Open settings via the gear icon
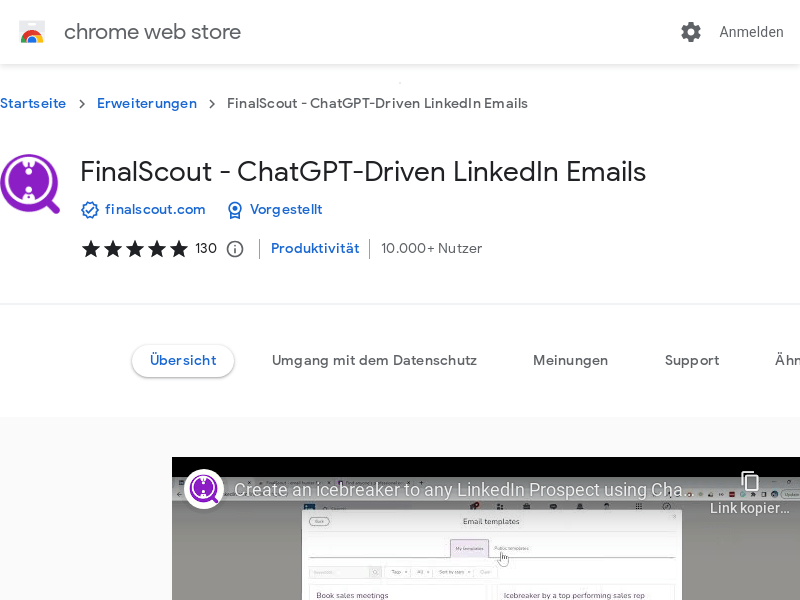The height and width of the screenshot is (600, 800). point(691,32)
